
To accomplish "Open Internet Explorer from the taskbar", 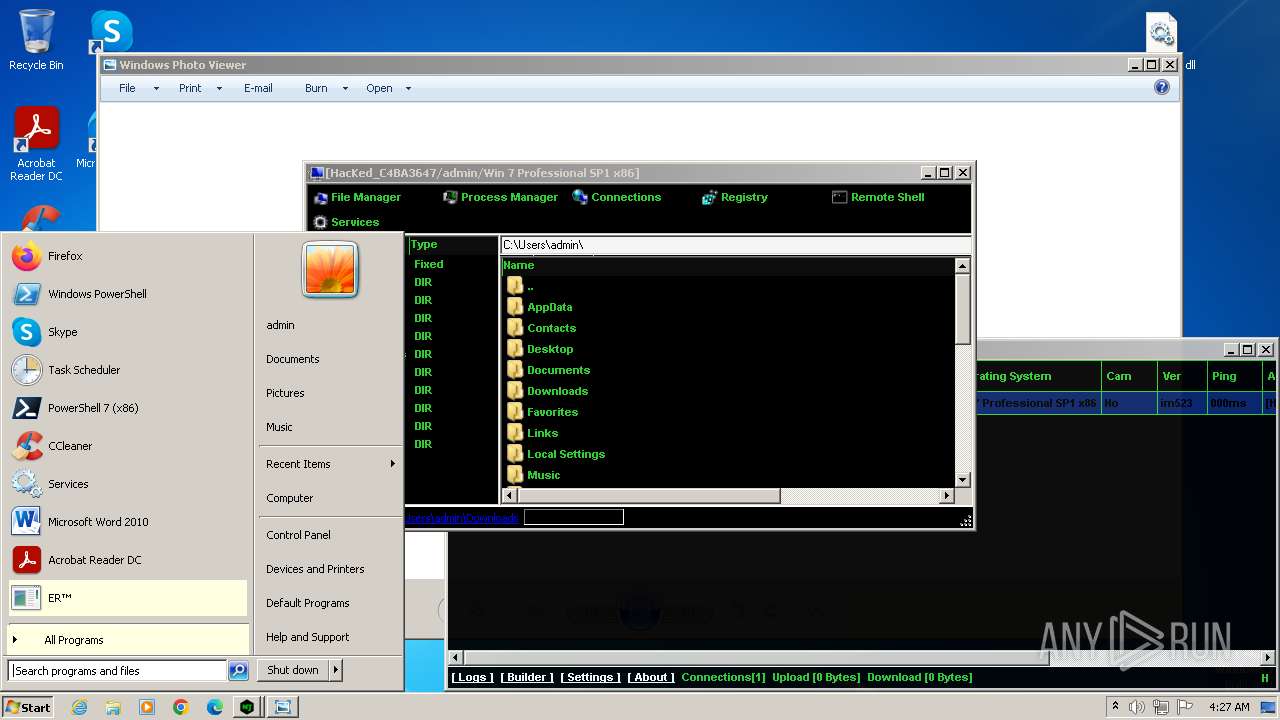I will 79,707.
